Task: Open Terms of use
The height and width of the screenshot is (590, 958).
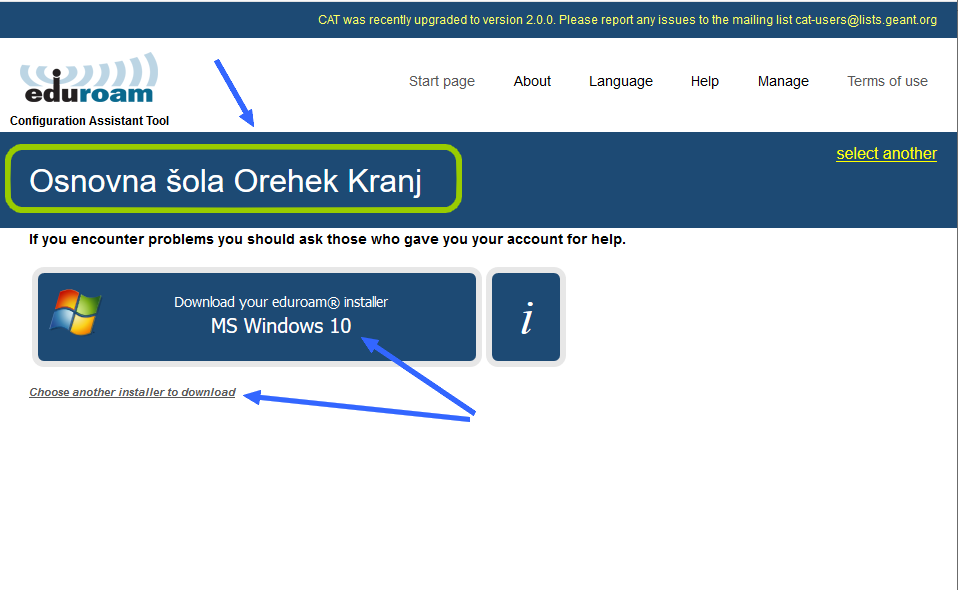Action: [x=887, y=81]
